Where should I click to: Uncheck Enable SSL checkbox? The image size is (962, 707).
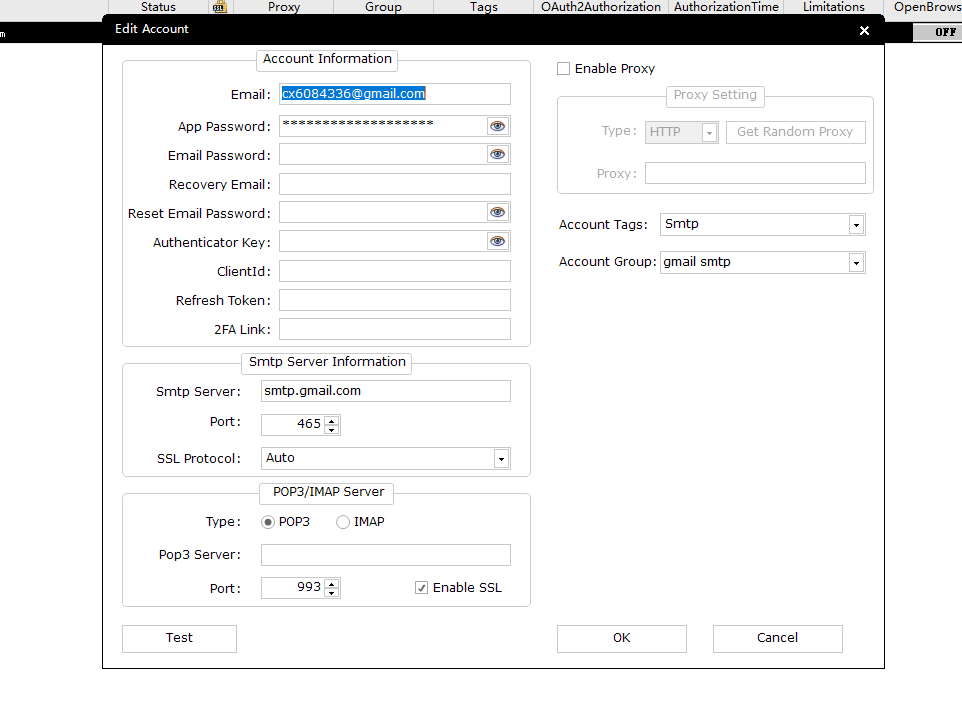pos(421,588)
